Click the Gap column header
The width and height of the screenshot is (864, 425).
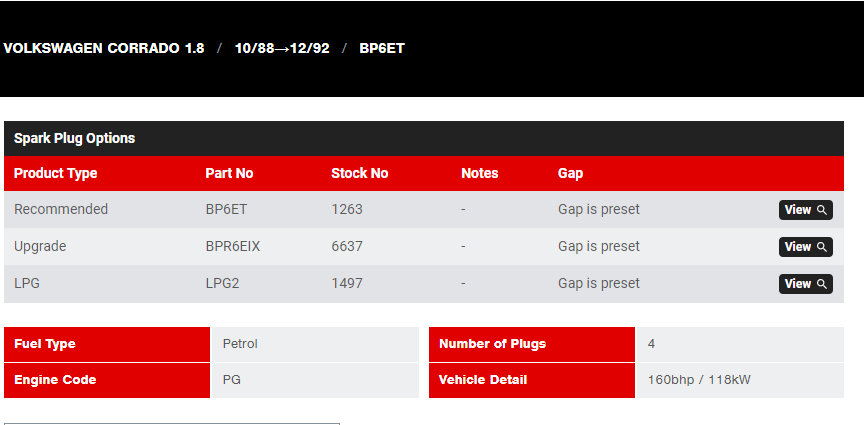tap(570, 173)
